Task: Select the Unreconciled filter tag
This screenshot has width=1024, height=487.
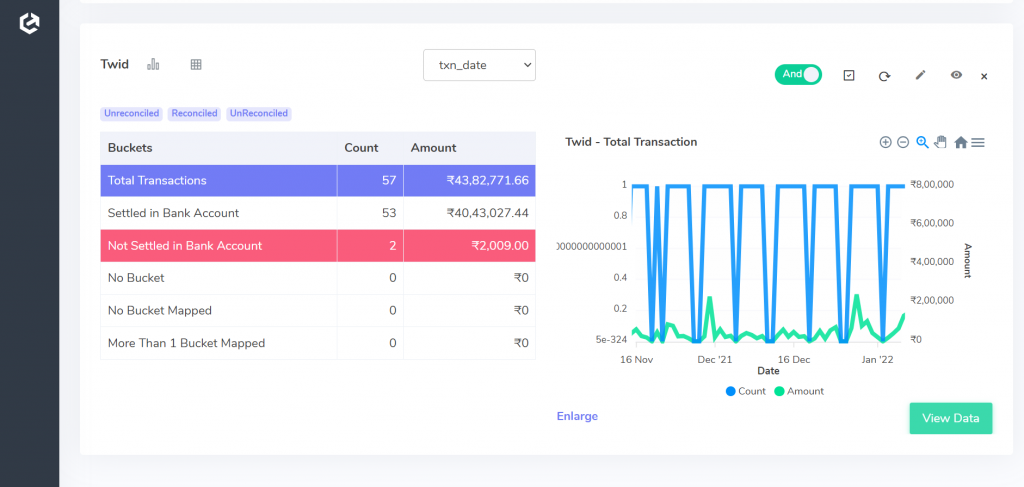Action: [x=131, y=114]
